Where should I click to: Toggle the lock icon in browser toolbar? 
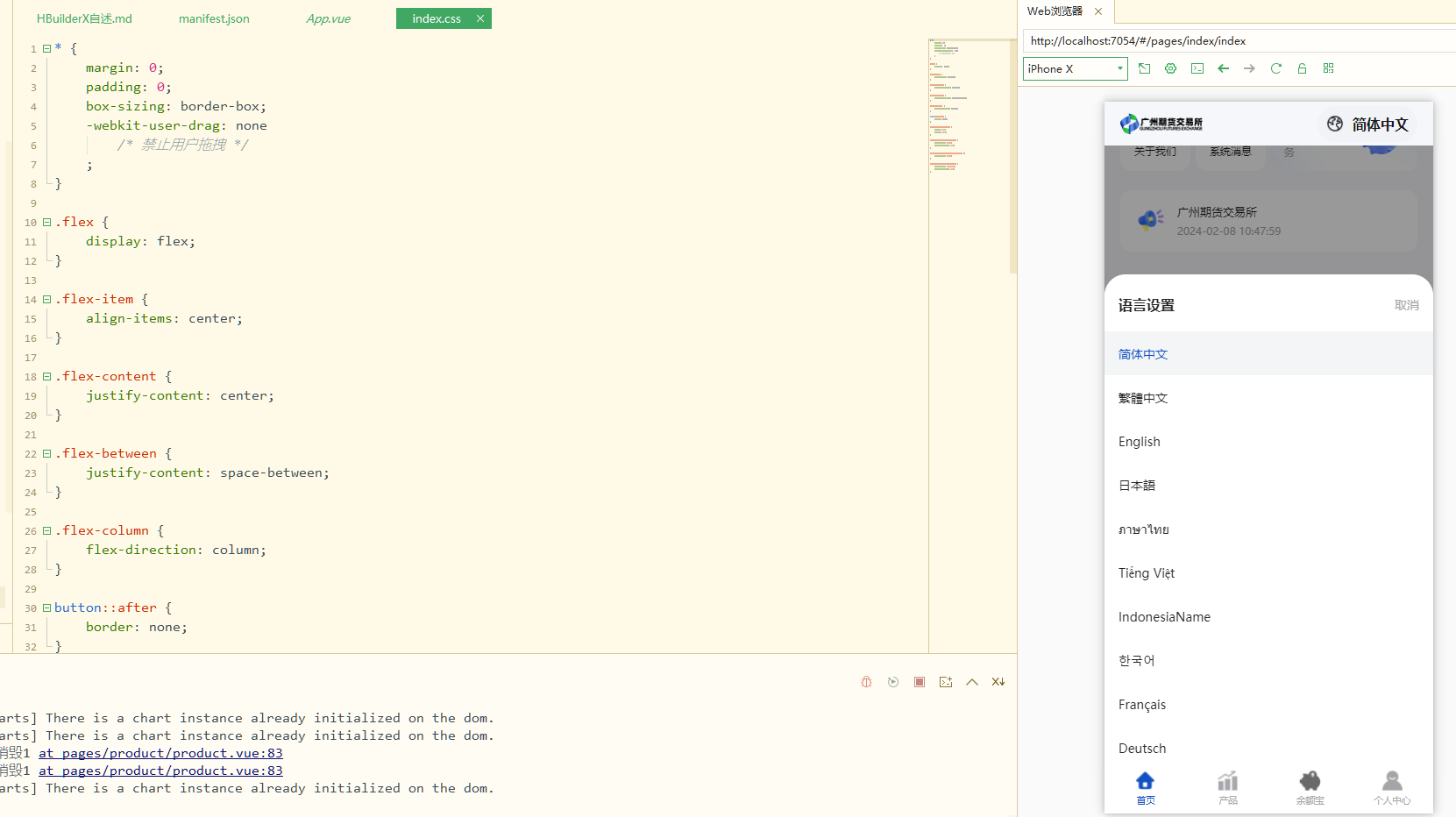click(x=1302, y=68)
